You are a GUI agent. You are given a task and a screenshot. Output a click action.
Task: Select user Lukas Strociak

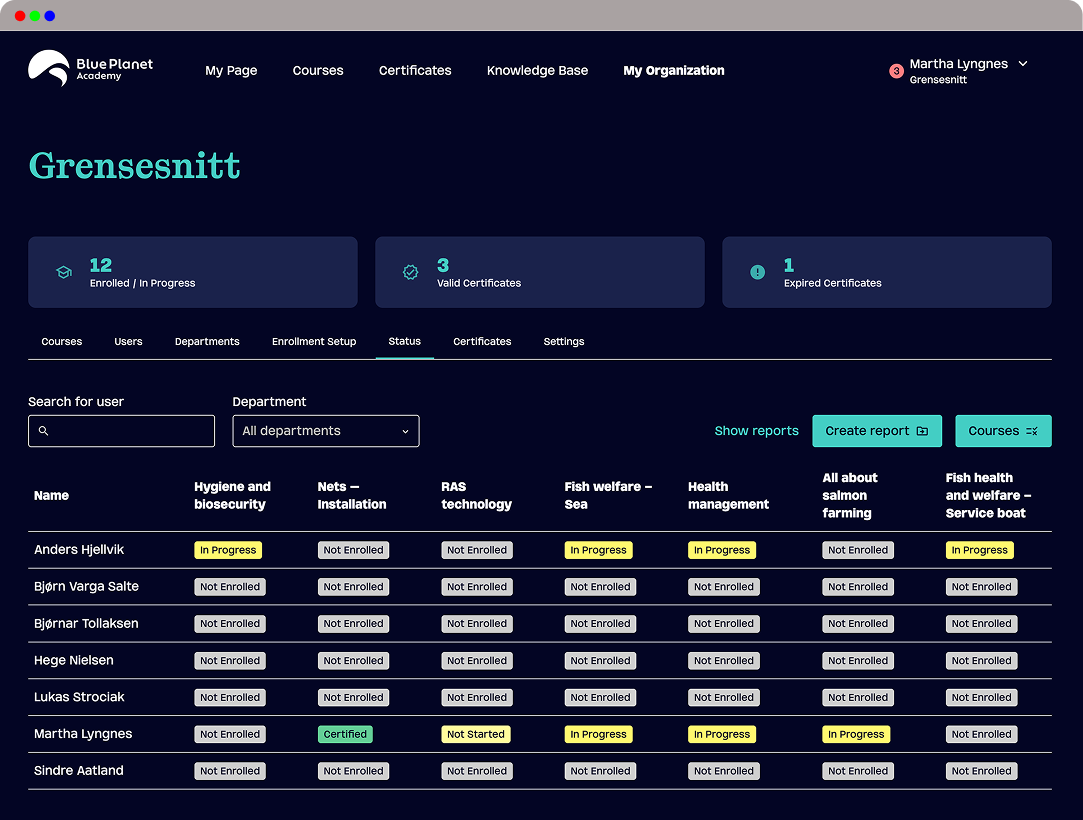pos(79,697)
